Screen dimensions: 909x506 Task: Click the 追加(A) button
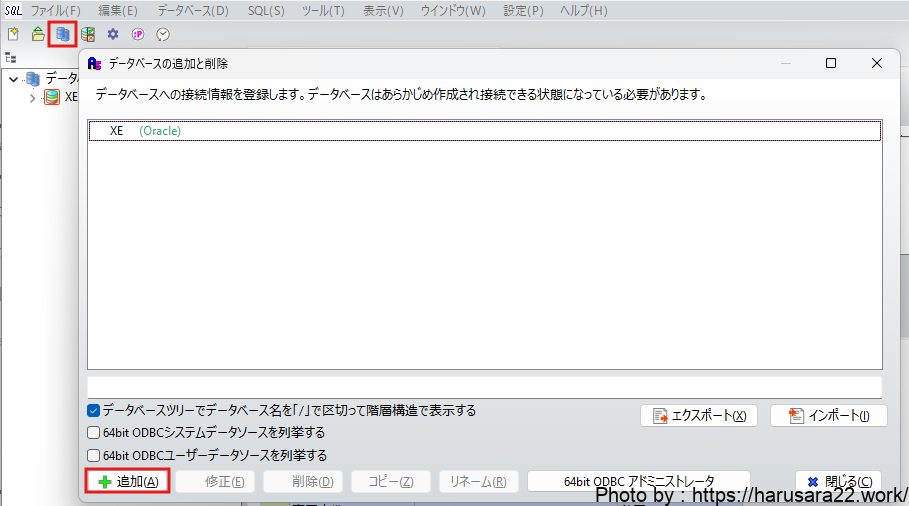coord(127,481)
